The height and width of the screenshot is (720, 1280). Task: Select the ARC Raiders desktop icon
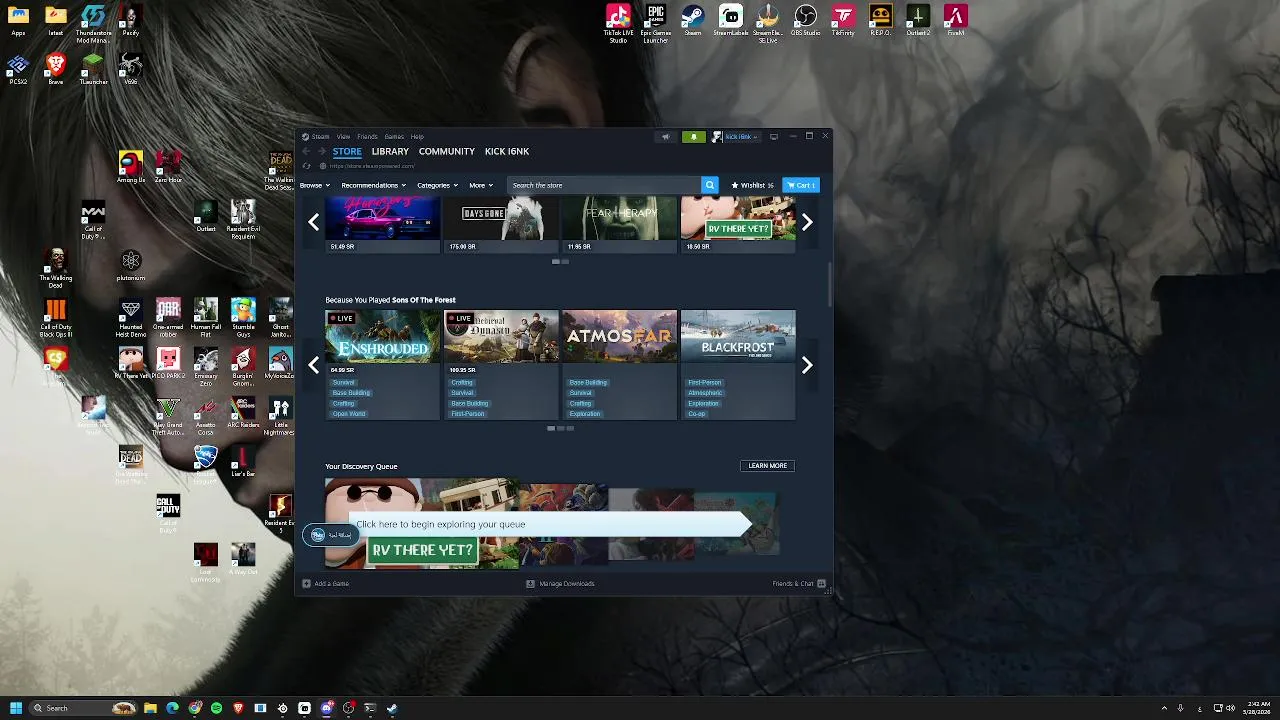point(243,409)
